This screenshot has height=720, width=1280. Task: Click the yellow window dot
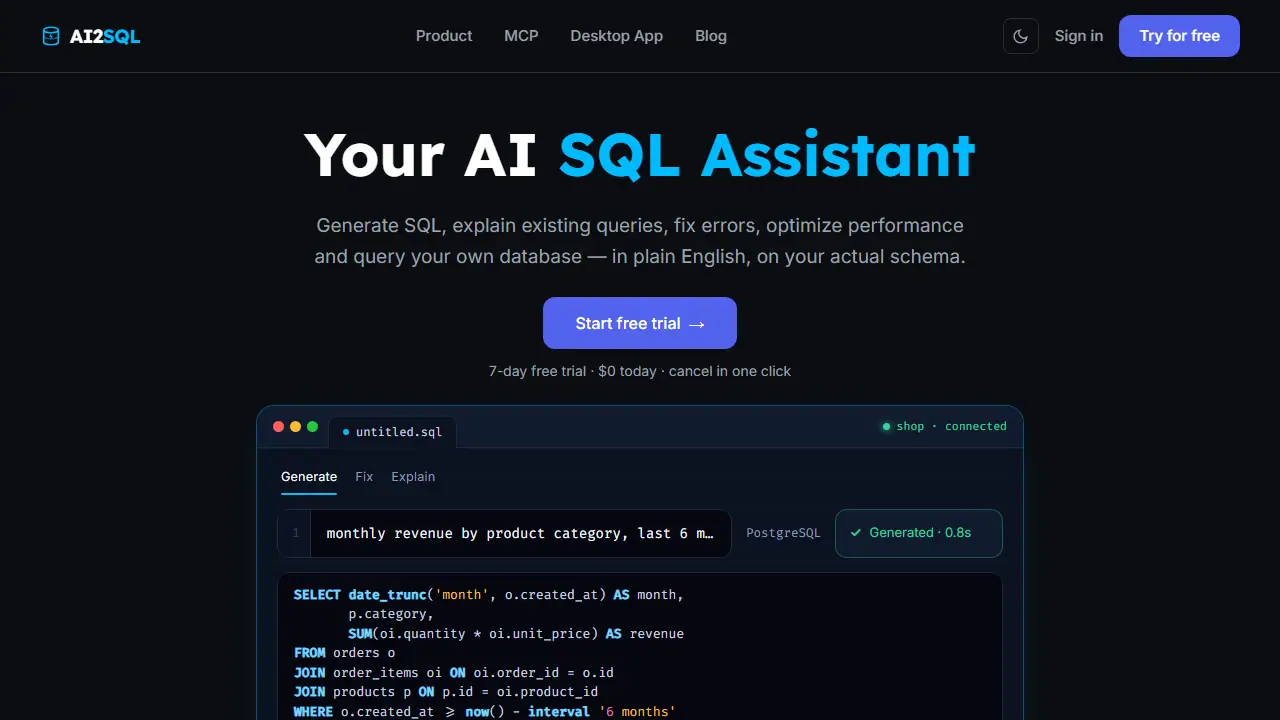click(295, 426)
